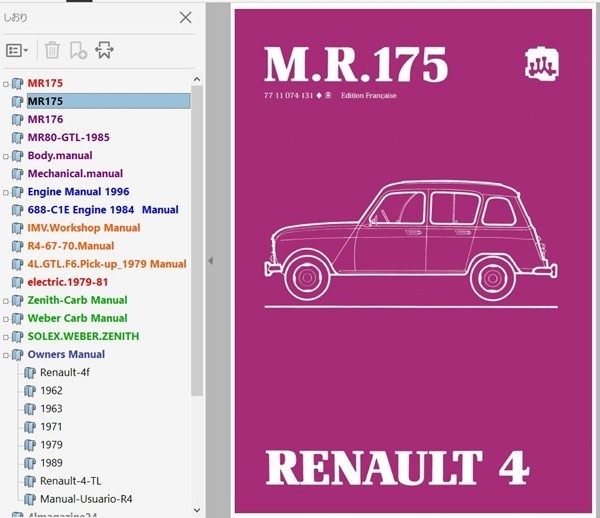Click bookmark icon beside R4-67-70.Manual

[18, 246]
